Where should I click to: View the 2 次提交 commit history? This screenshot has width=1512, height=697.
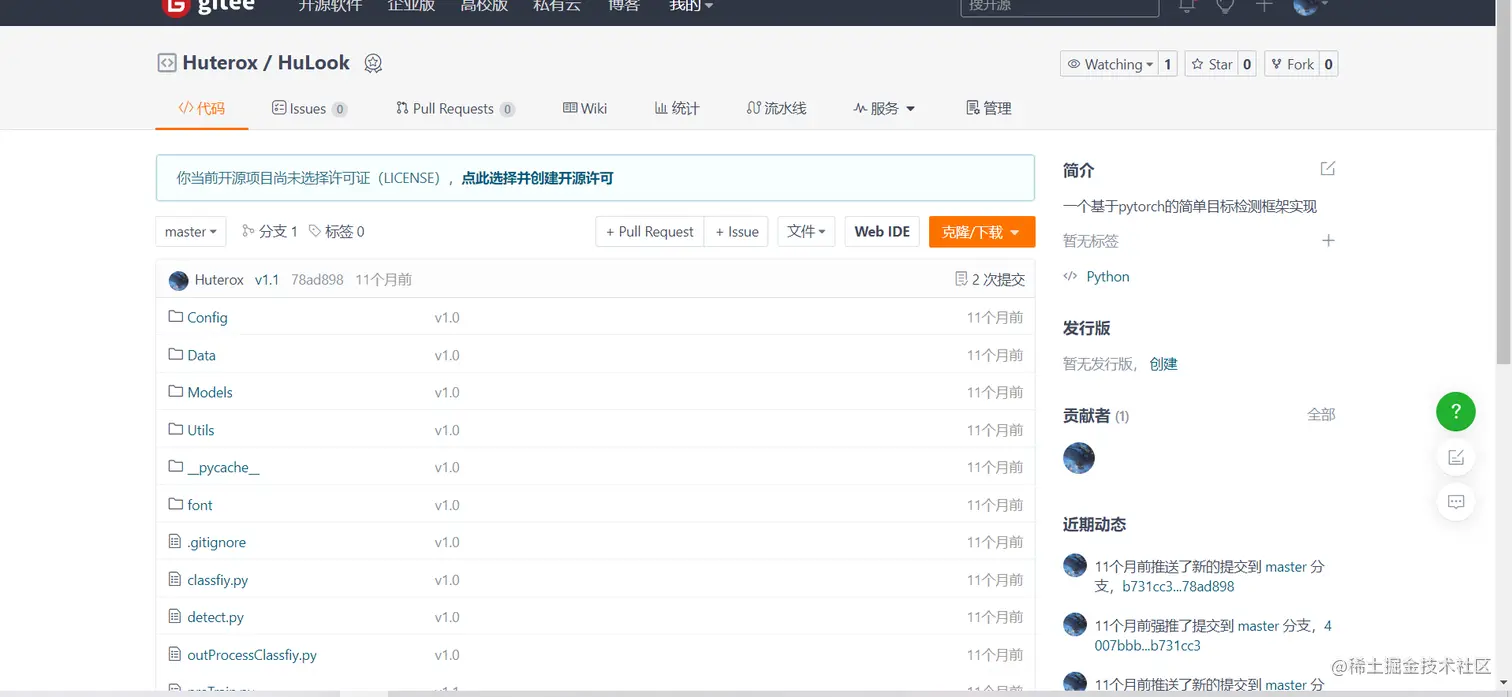coord(990,280)
